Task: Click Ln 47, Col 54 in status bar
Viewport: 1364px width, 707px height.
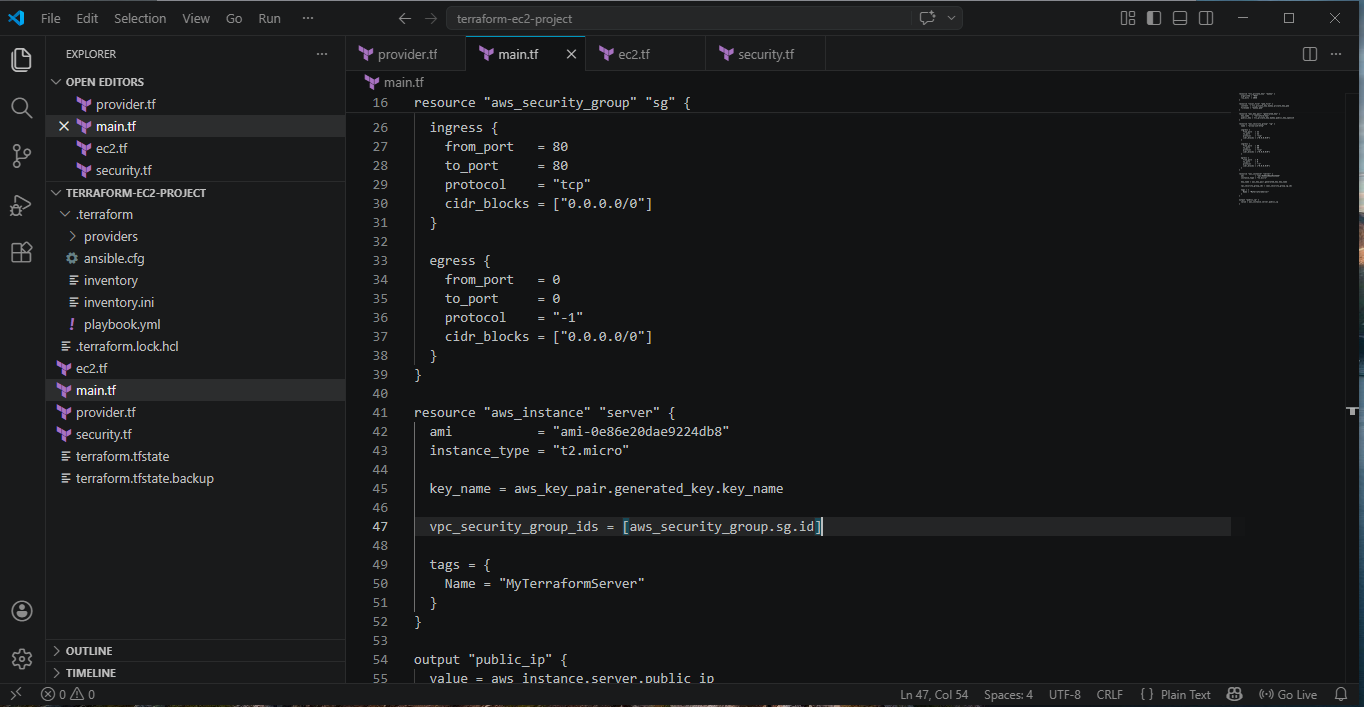Action: [934, 694]
